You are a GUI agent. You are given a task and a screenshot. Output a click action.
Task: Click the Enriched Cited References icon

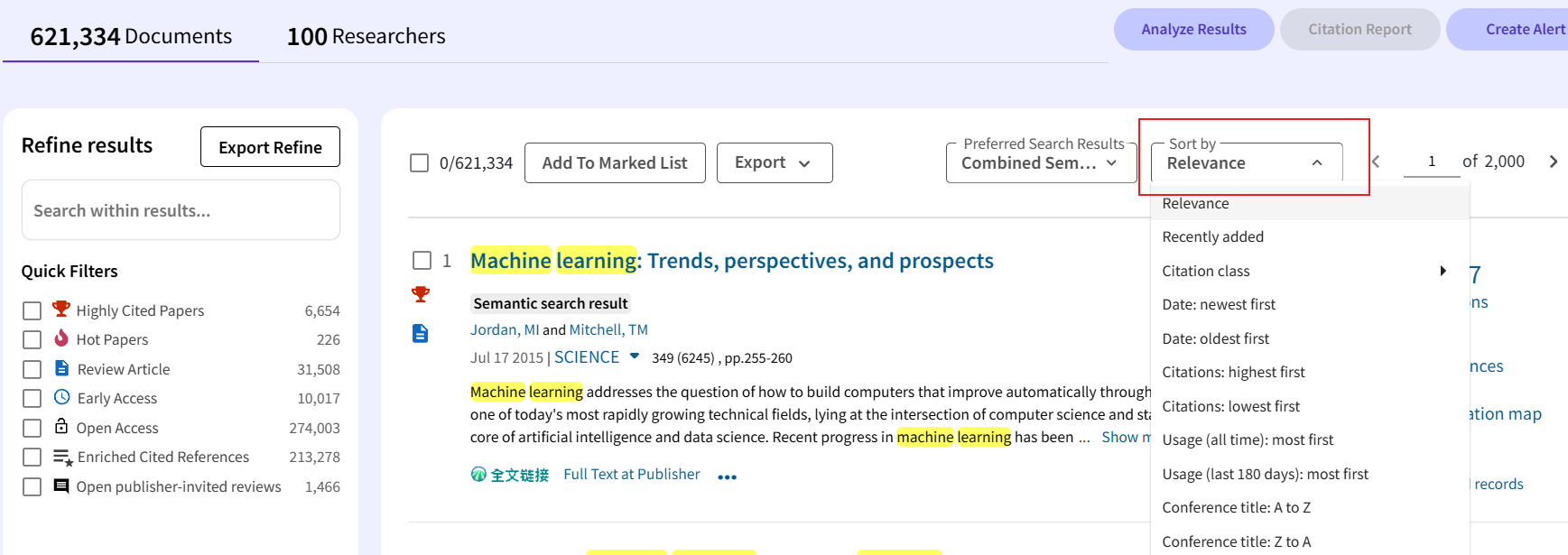[62, 457]
